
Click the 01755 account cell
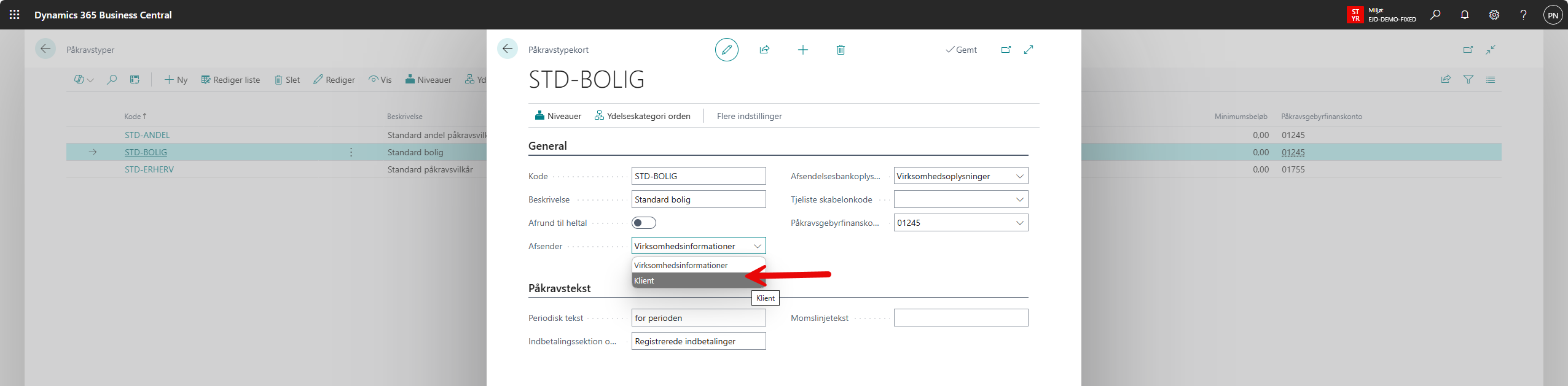[x=1293, y=169]
